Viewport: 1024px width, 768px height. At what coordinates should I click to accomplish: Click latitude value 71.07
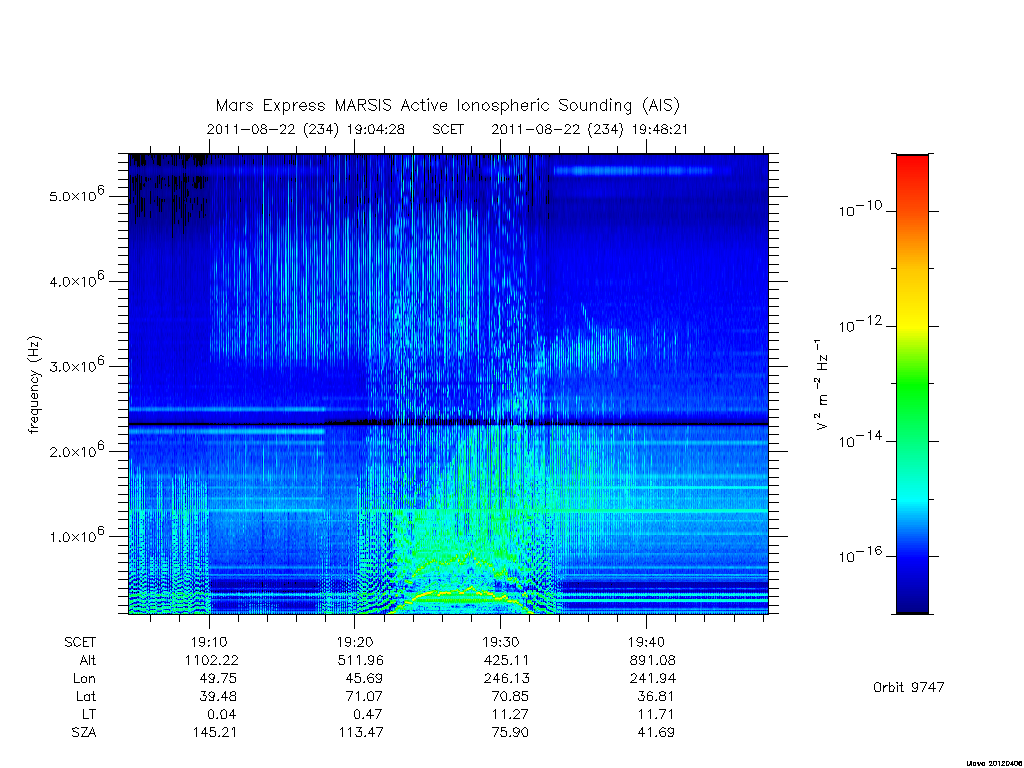click(364, 696)
